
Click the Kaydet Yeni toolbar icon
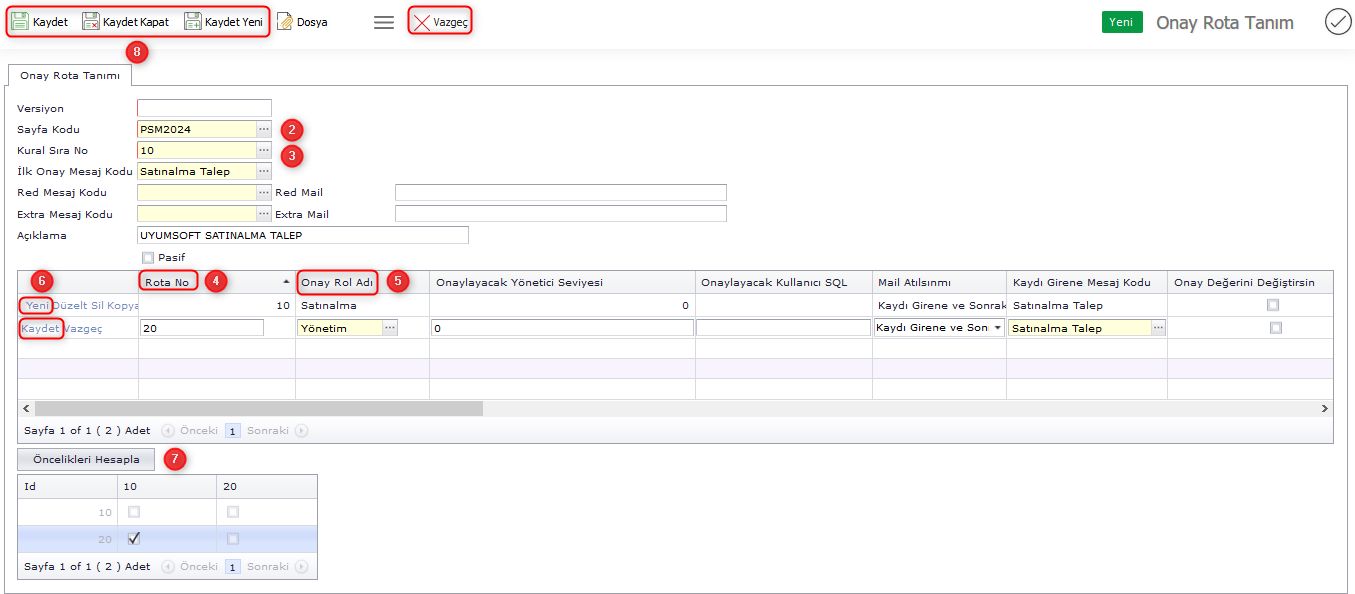pyautogui.click(x=193, y=21)
